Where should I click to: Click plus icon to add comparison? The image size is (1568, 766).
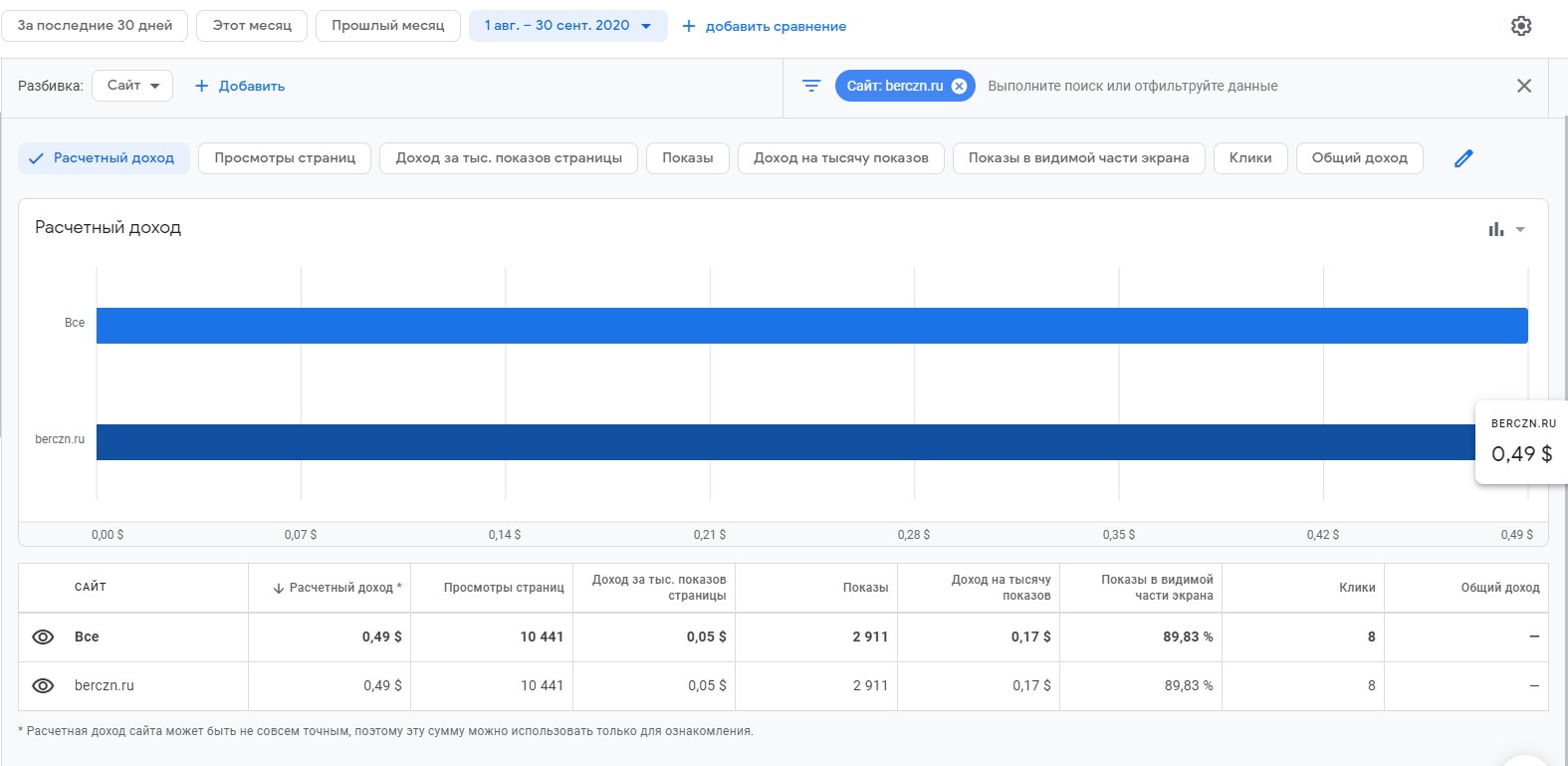688,26
